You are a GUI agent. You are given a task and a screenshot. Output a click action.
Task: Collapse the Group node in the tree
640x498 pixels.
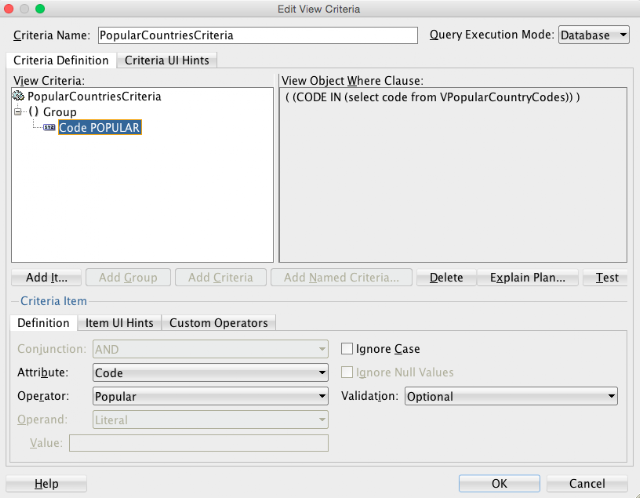point(18,111)
